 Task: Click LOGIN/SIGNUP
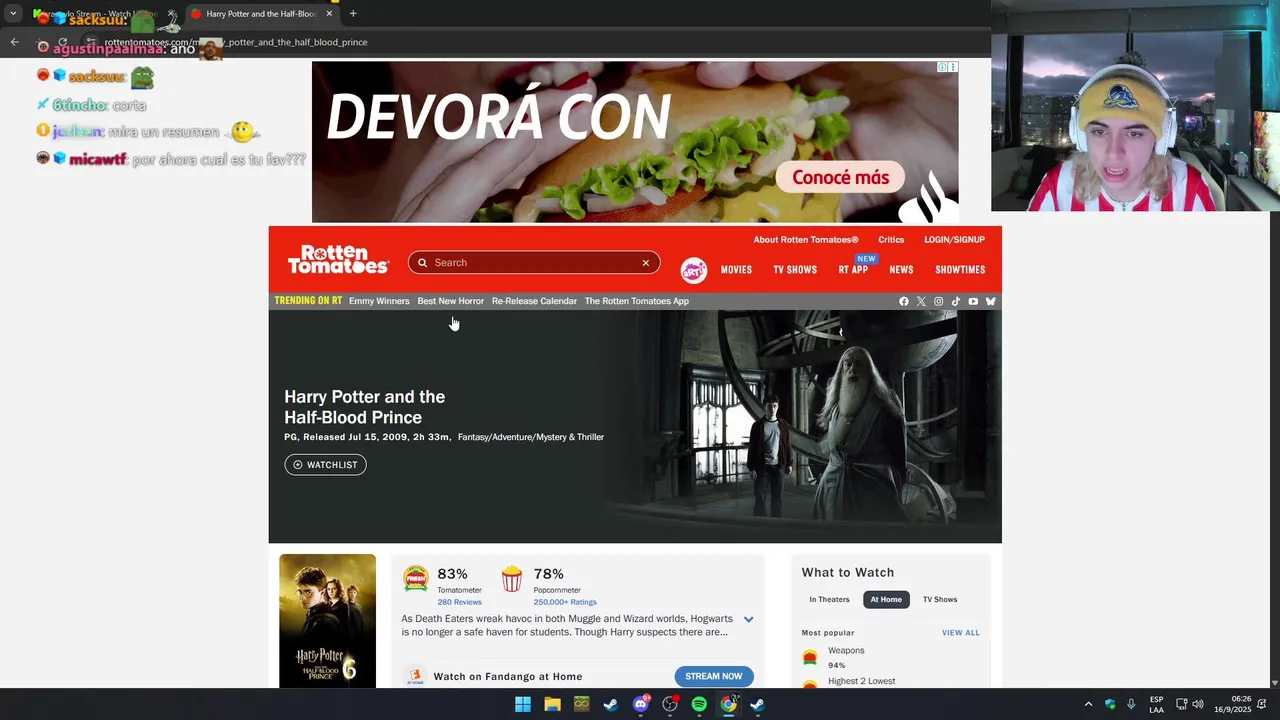click(954, 240)
